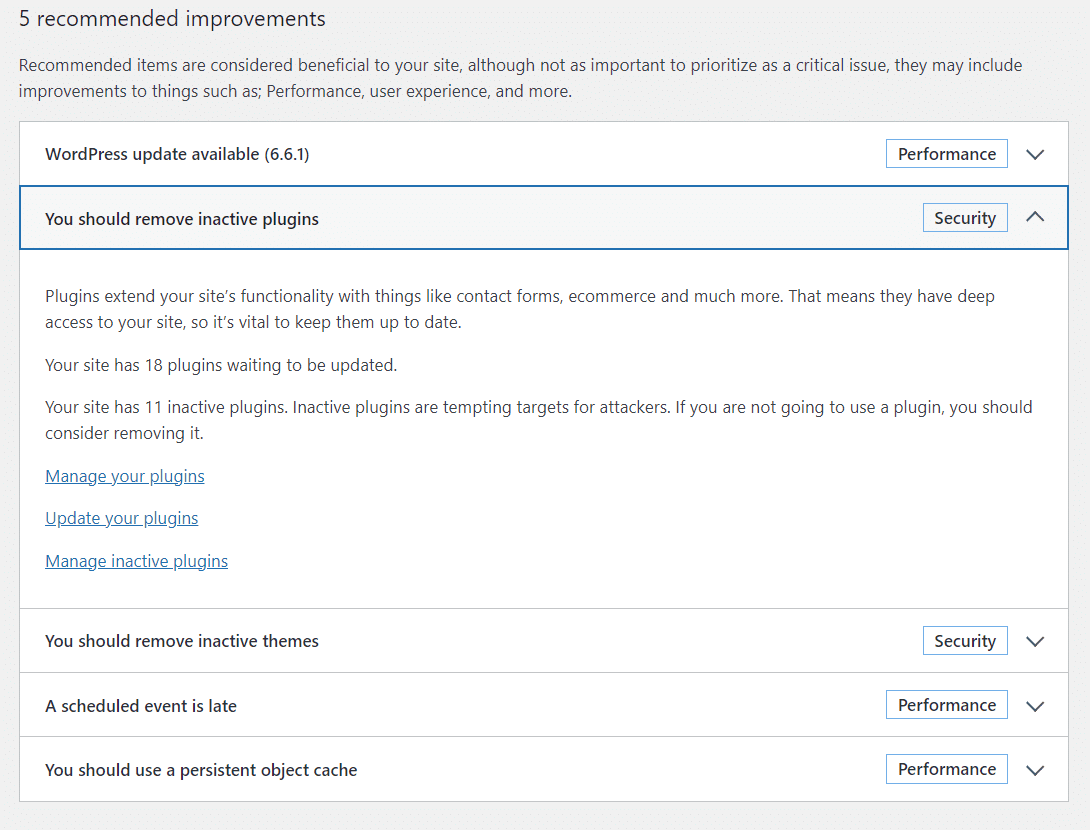Select the 'You should remove inactive themes' header

(181, 640)
